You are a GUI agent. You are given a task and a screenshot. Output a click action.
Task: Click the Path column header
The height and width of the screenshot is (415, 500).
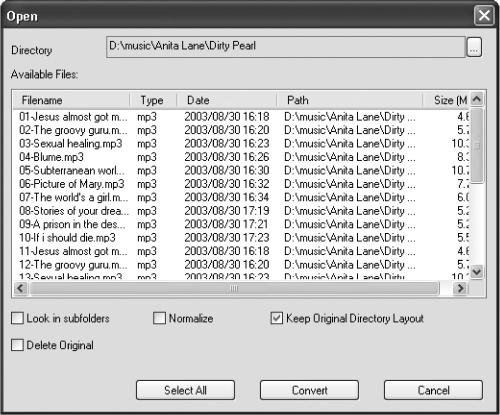pos(350,100)
